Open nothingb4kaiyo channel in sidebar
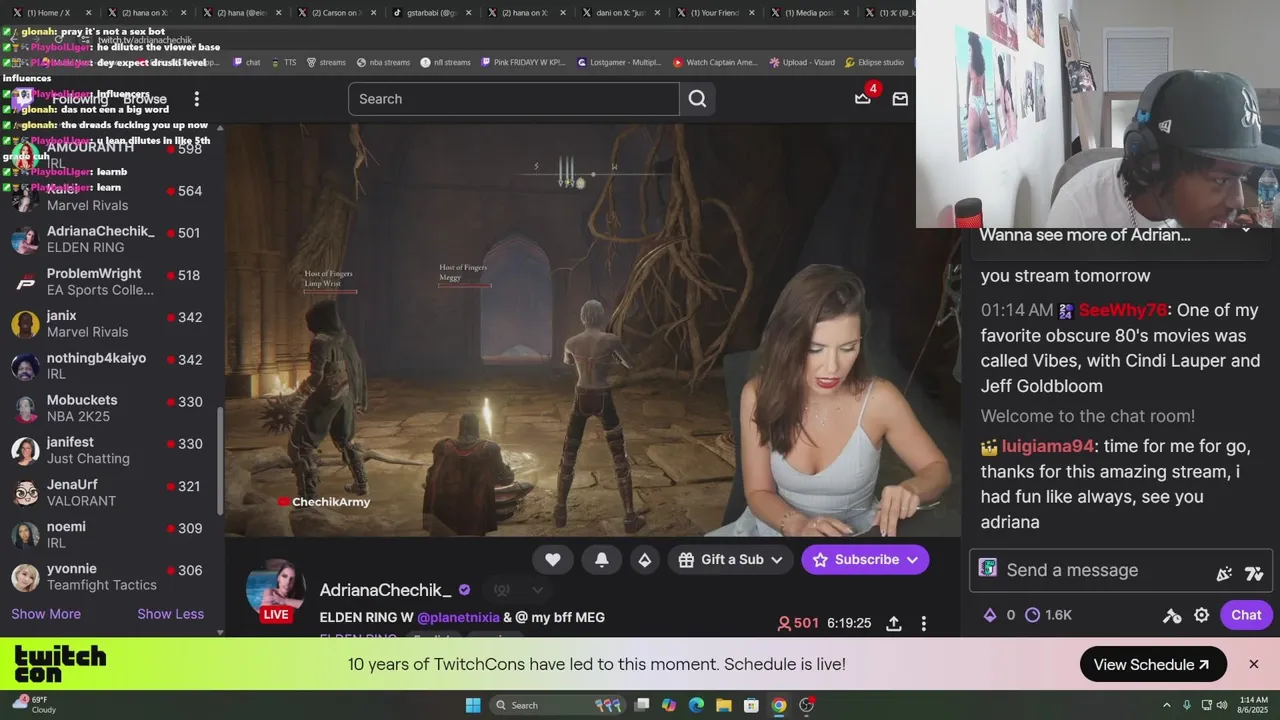 [110, 366]
